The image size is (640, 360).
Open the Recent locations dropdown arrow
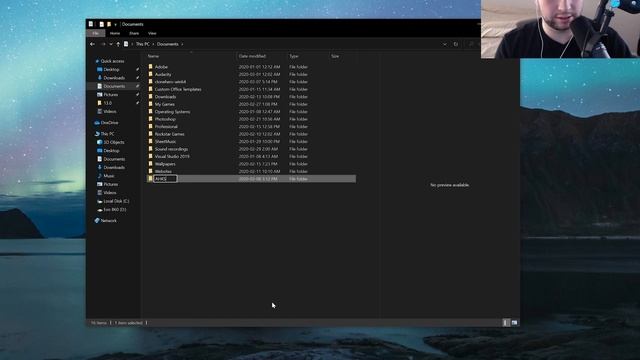(x=111, y=44)
